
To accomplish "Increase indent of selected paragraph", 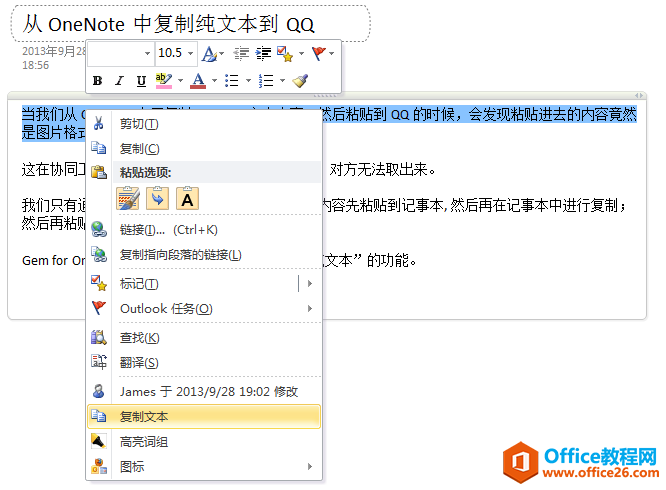I will tap(263, 54).
